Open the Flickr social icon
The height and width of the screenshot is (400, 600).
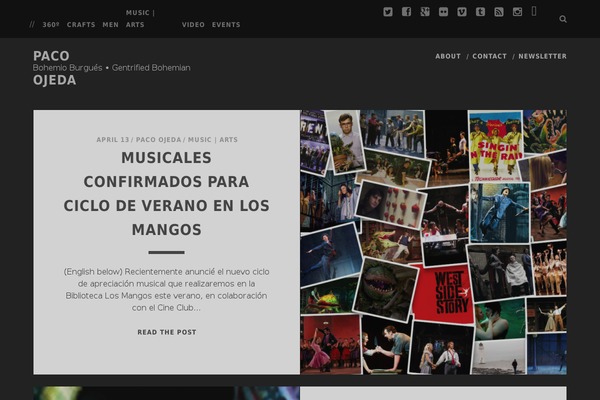(443, 12)
